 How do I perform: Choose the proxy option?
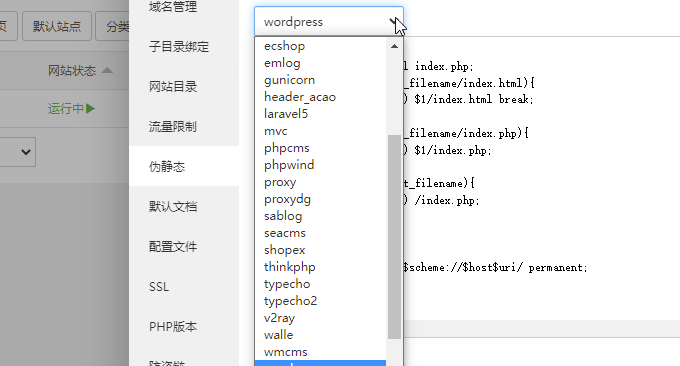(320, 182)
